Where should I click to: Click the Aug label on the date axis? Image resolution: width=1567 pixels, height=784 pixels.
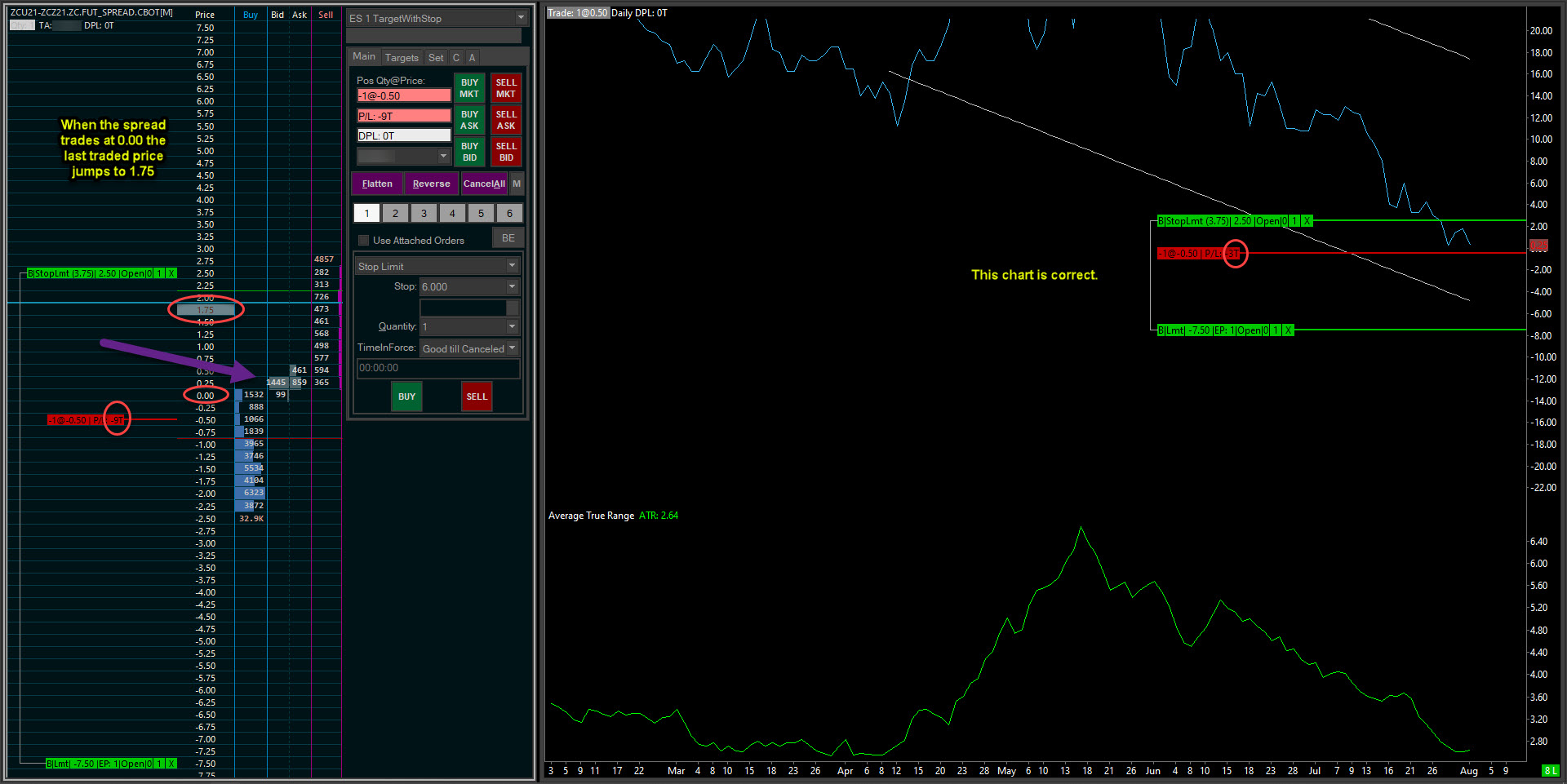pos(1468,771)
